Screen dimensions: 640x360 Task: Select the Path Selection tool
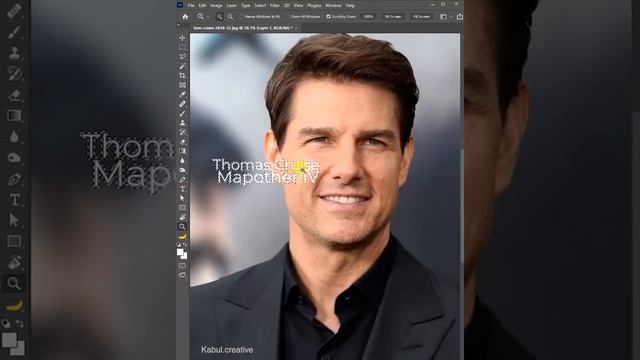pyautogui.click(x=182, y=198)
